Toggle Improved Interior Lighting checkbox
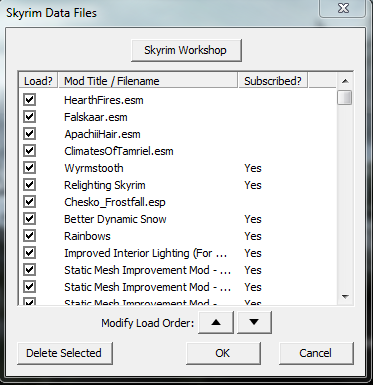Image resolution: width=373 pixels, height=385 pixels. pyautogui.click(x=29, y=253)
